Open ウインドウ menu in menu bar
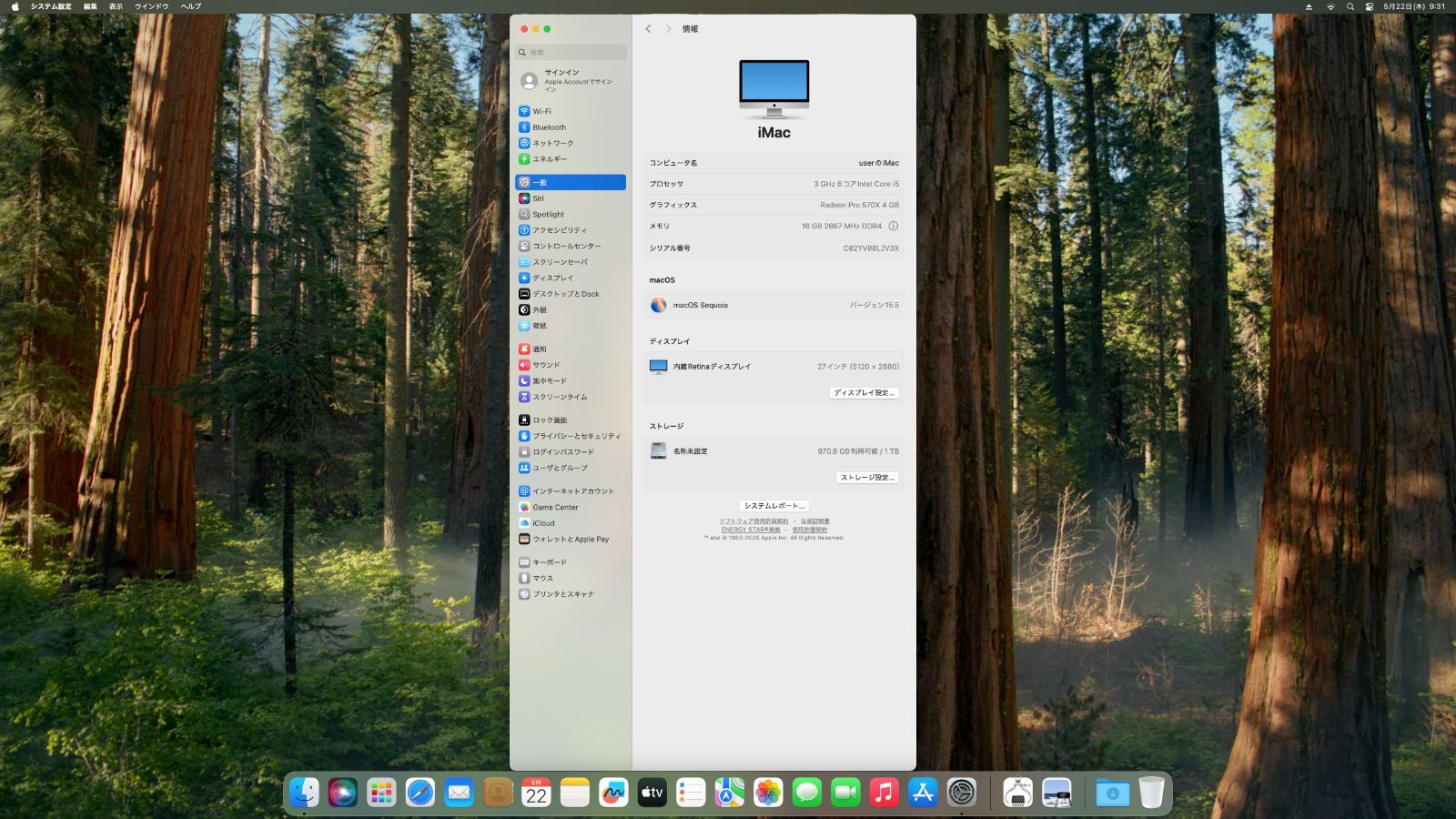1456x819 pixels. coord(152,6)
